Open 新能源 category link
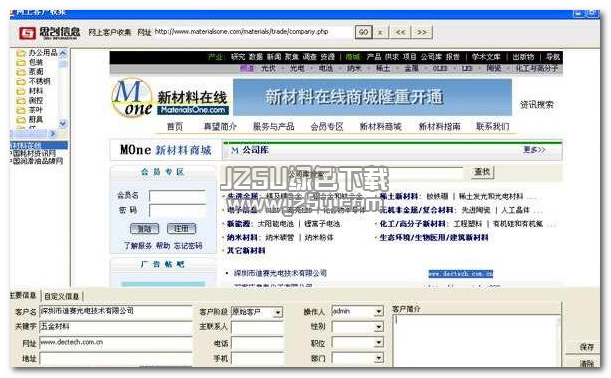Viewport: 611px width, 378px height. (238, 224)
